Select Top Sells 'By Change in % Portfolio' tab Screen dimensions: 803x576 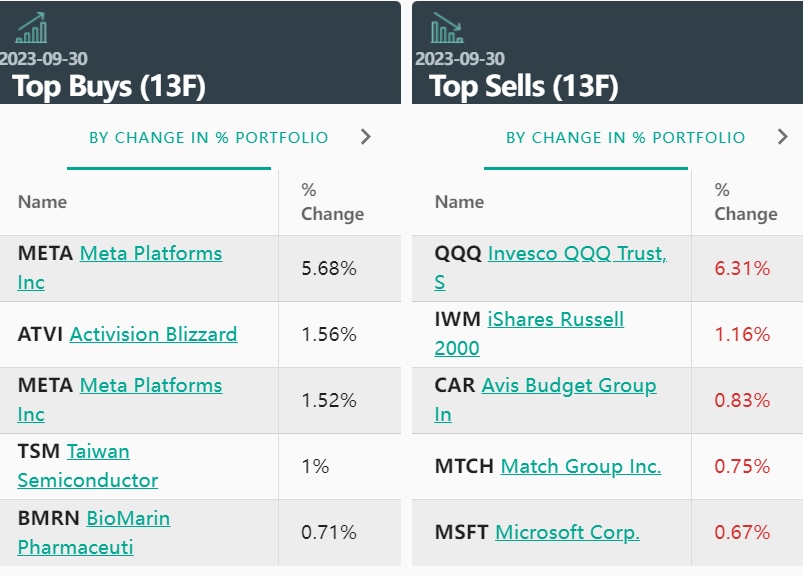click(x=625, y=138)
